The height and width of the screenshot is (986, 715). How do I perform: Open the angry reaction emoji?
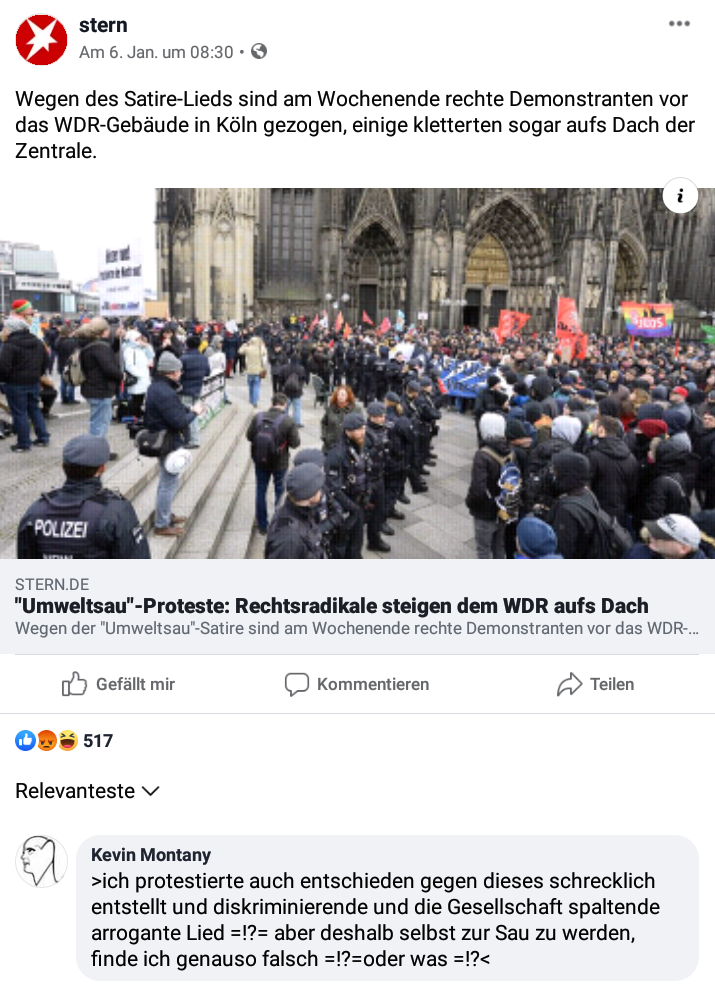coord(47,741)
